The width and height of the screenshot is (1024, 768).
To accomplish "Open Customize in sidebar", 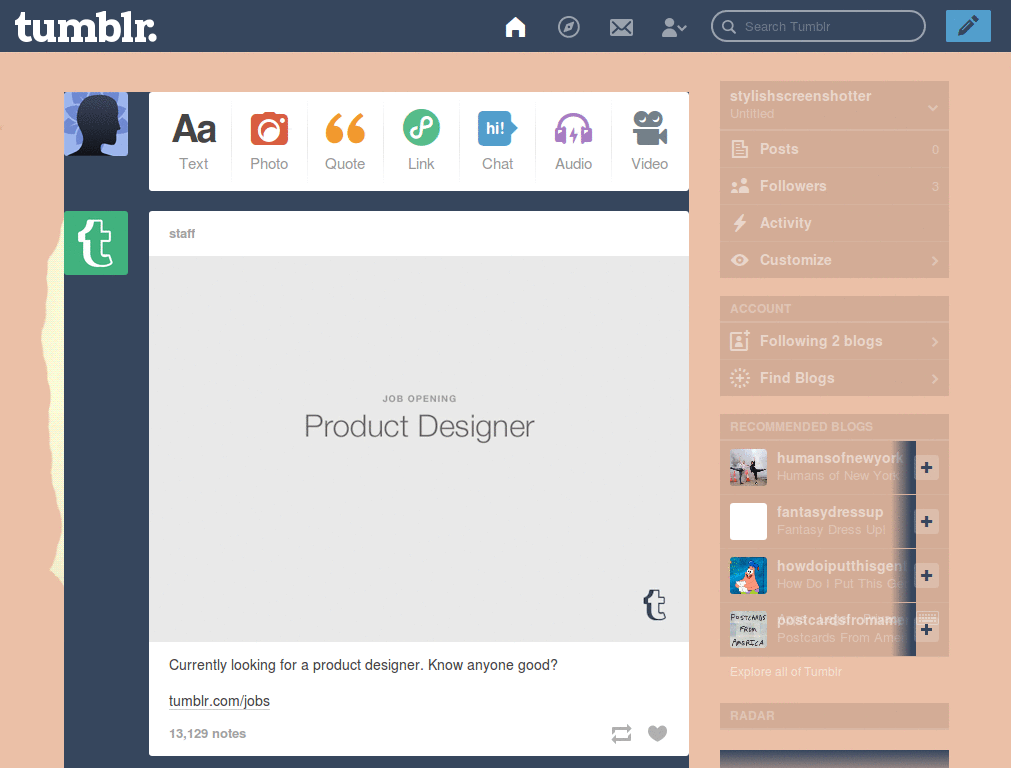I will 834,260.
